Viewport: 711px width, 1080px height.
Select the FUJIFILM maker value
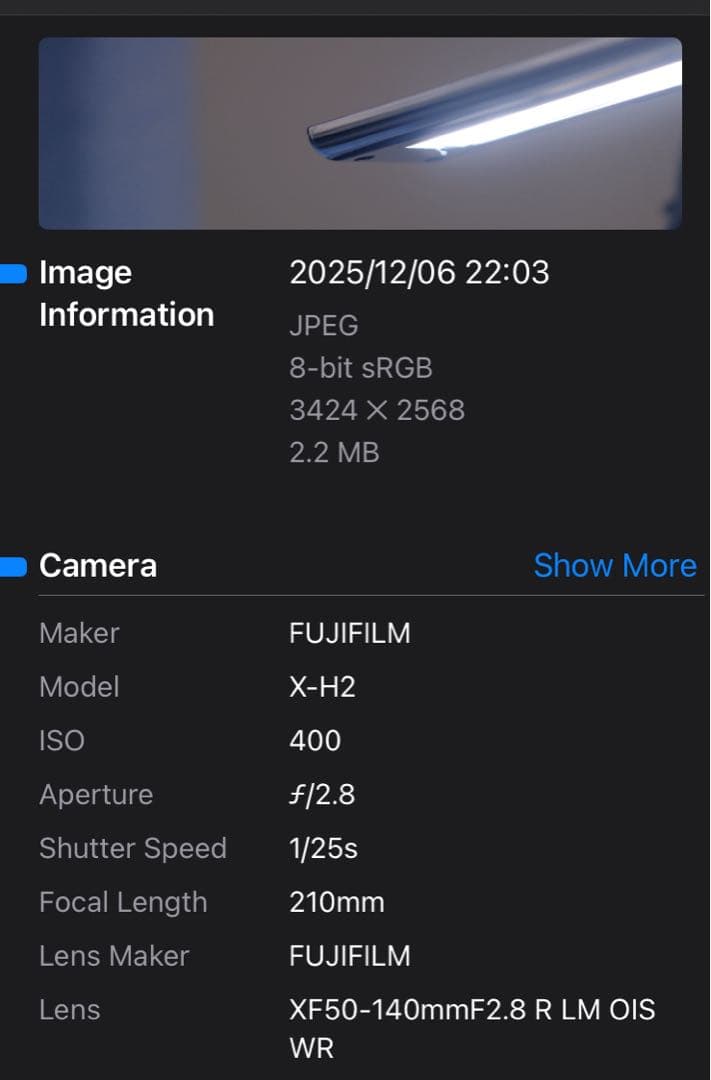pos(351,633)
